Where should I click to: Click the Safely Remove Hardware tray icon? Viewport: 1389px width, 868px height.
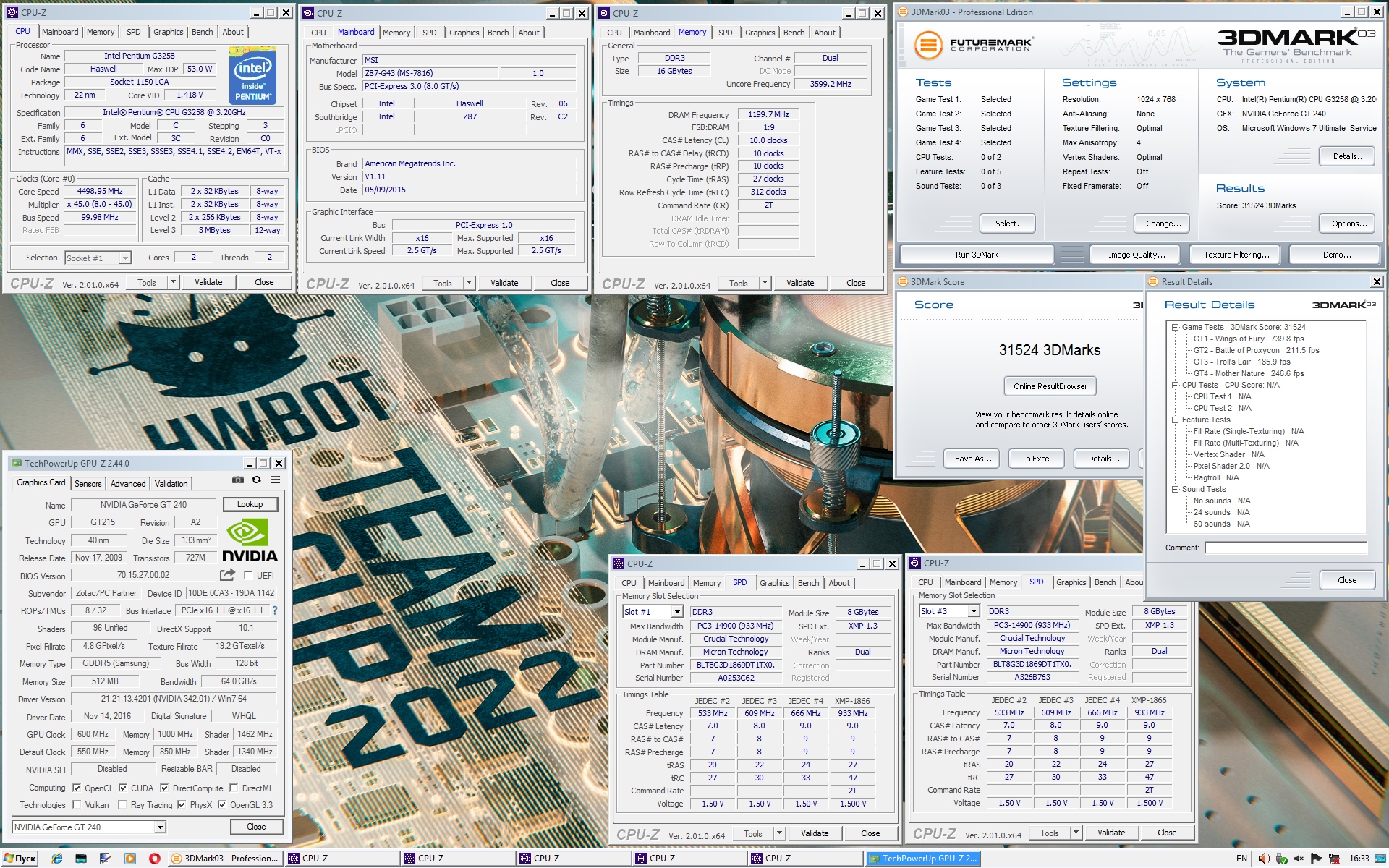tap(1281, 859)
